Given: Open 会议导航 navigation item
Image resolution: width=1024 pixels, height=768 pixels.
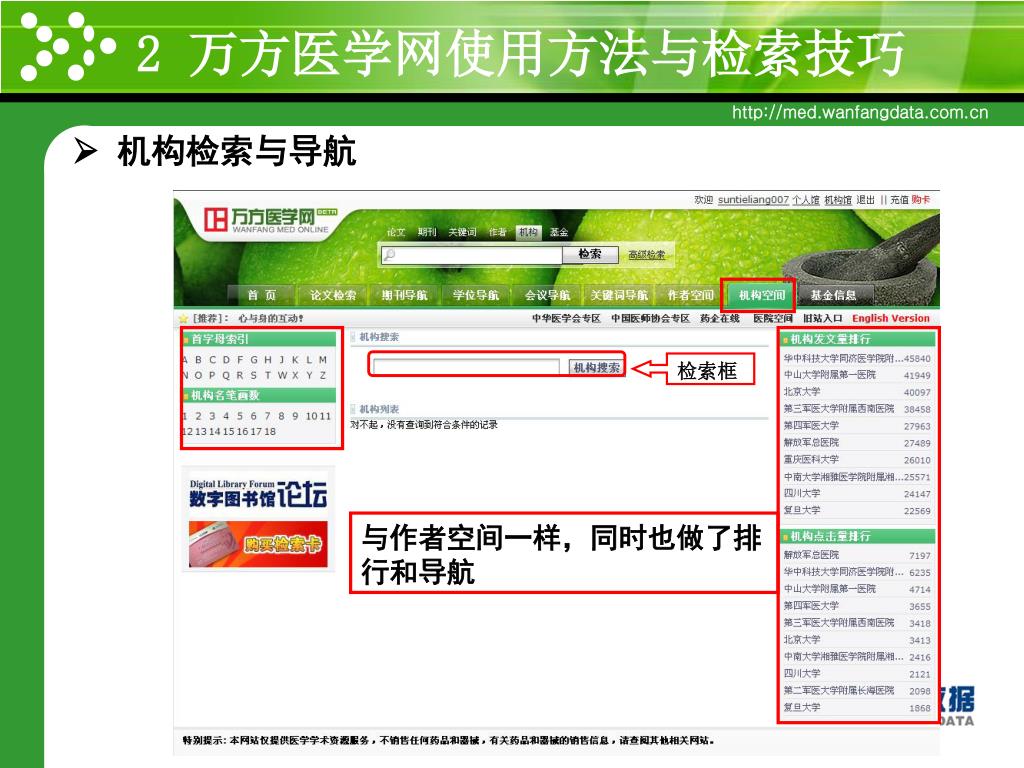Looking at the screenshot, I should (547, 295).
